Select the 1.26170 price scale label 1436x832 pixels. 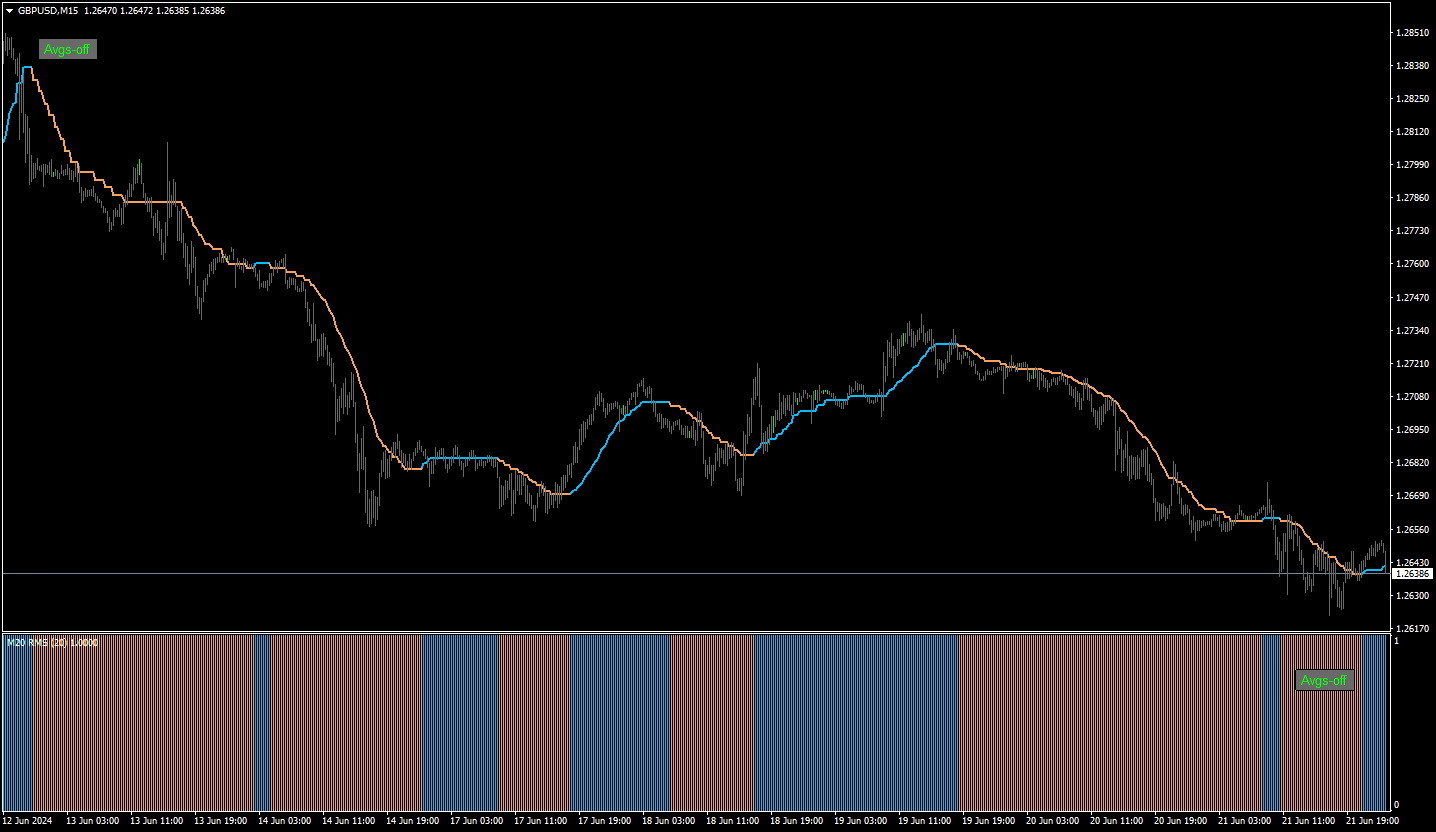click(1411, 628)
